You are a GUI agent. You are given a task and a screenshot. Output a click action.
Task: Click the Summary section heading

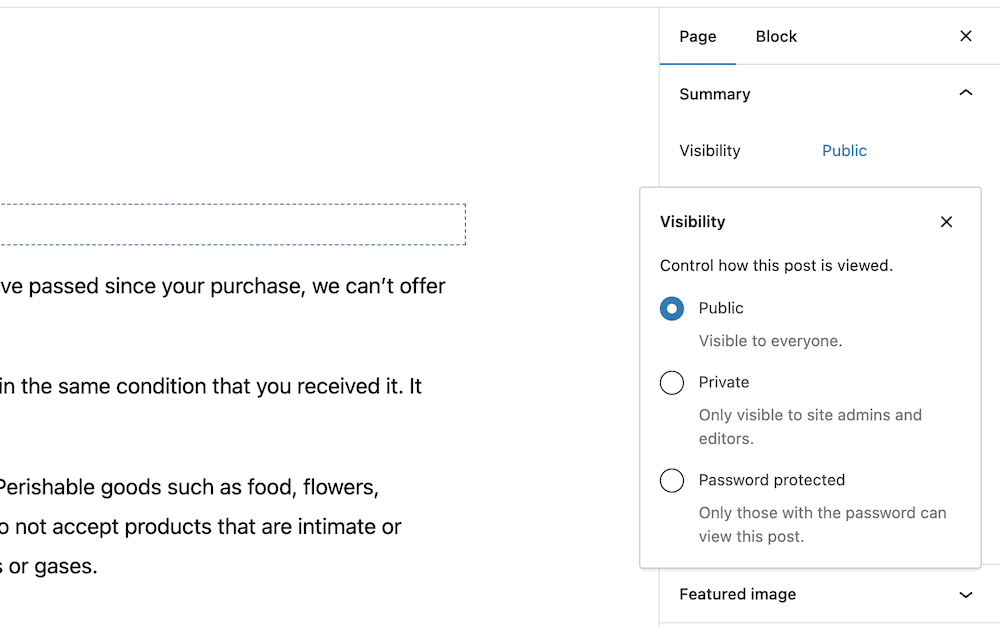click(714, 94)
